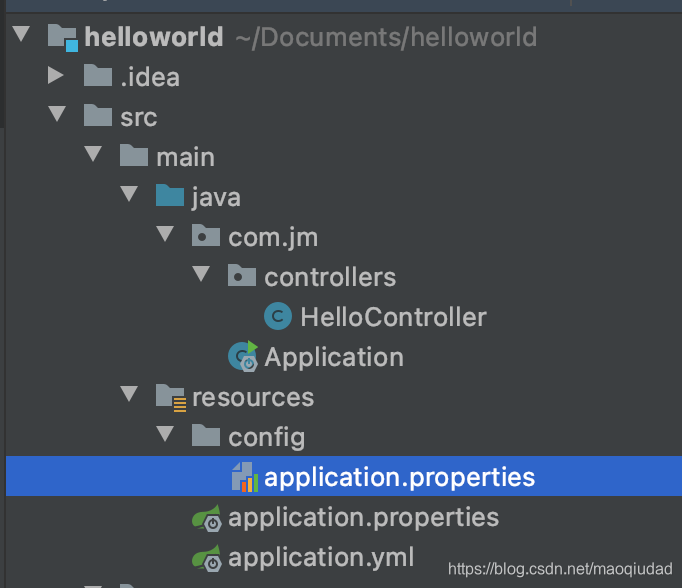Select the helloworld project name
The height and width of the screenshot is (588, 682).
[154, 37]
